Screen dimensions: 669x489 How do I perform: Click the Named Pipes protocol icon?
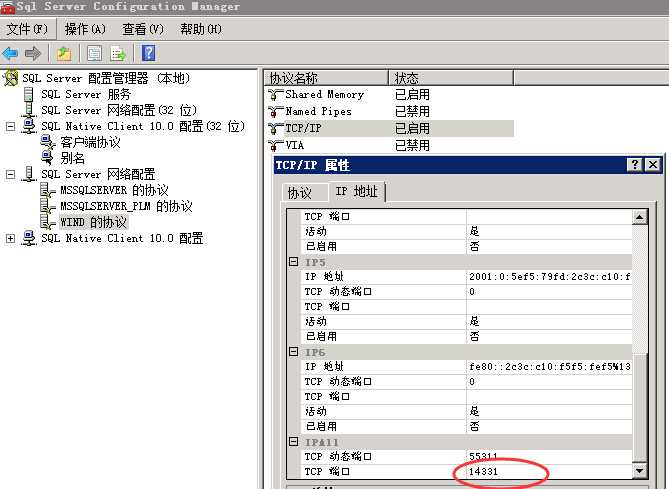(x=276, y=111)
